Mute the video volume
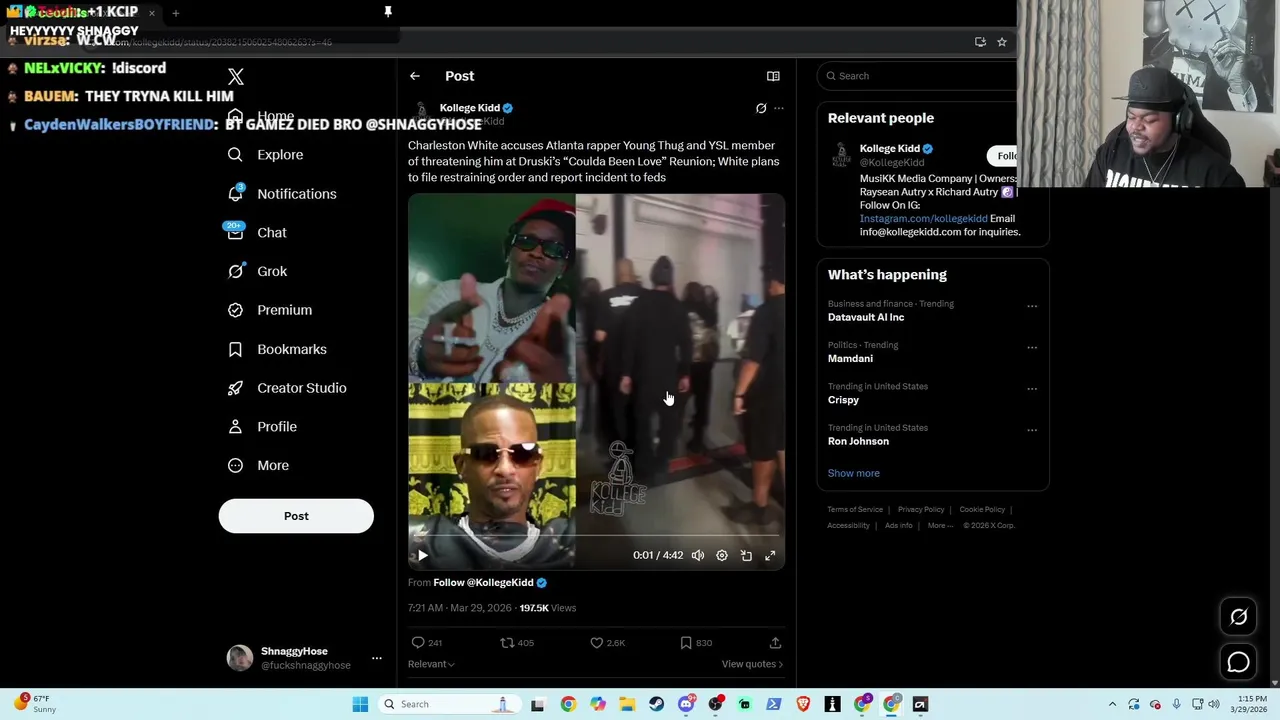 tap(698, 555)
